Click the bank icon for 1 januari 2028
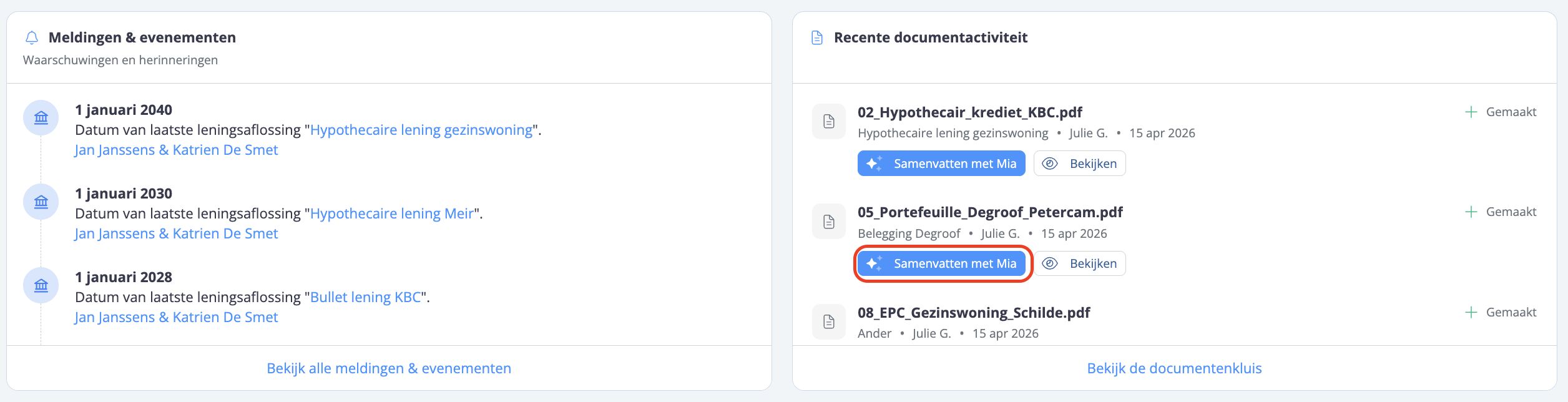The width and height of the screenshot is (1568, 402). click(41, 285)
